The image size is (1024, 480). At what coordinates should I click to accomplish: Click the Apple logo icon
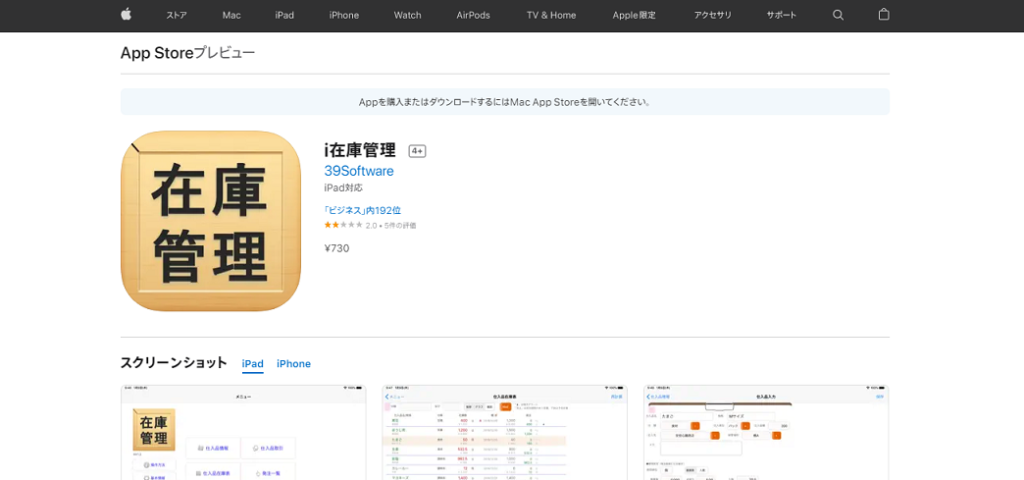click(126, 14)
